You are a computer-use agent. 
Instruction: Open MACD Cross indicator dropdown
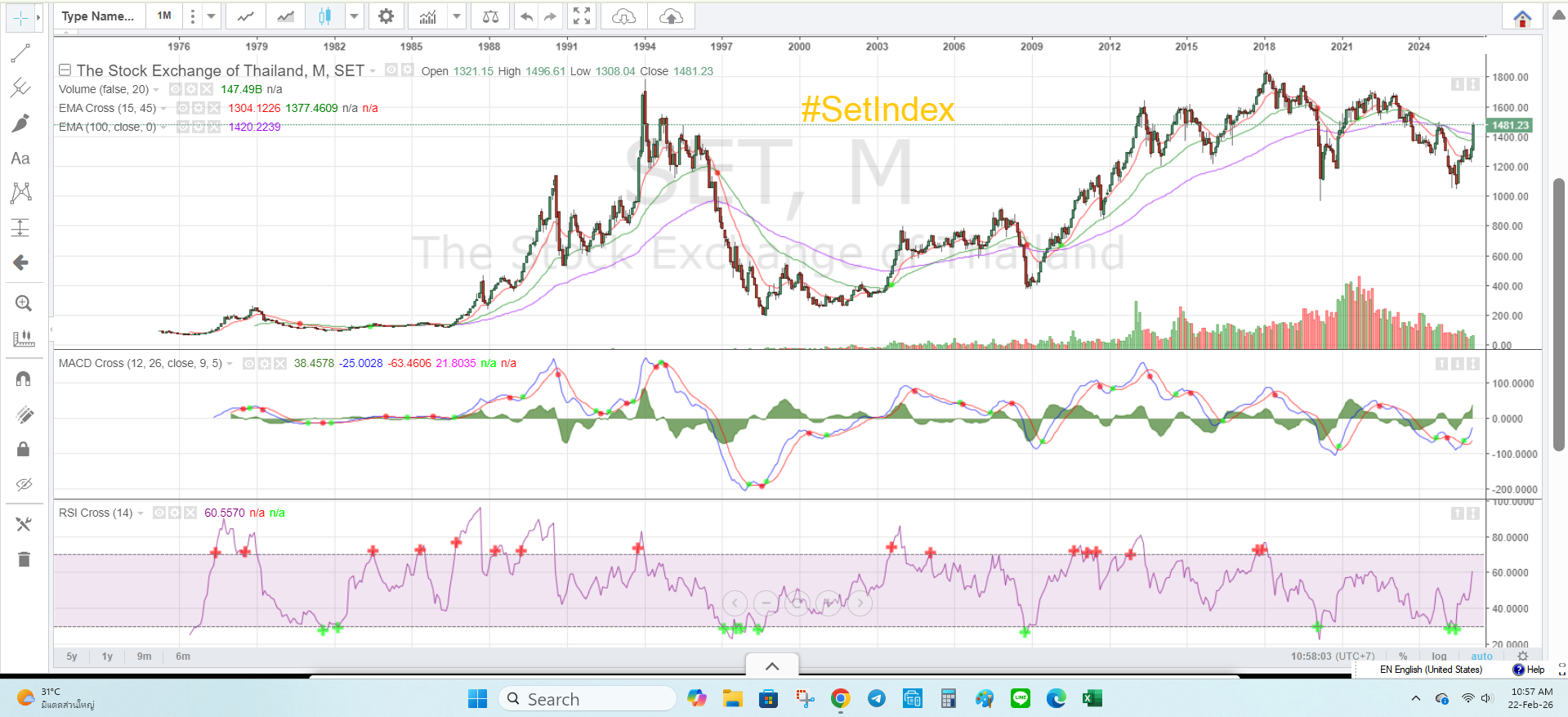click(x=230, y=364)
